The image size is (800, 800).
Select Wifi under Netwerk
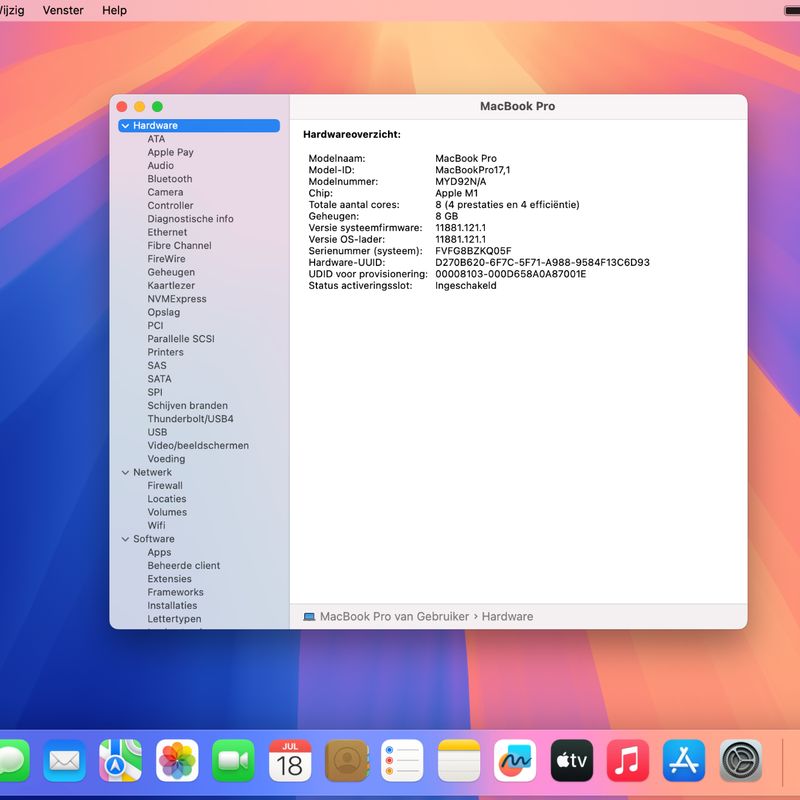(156, 525)
